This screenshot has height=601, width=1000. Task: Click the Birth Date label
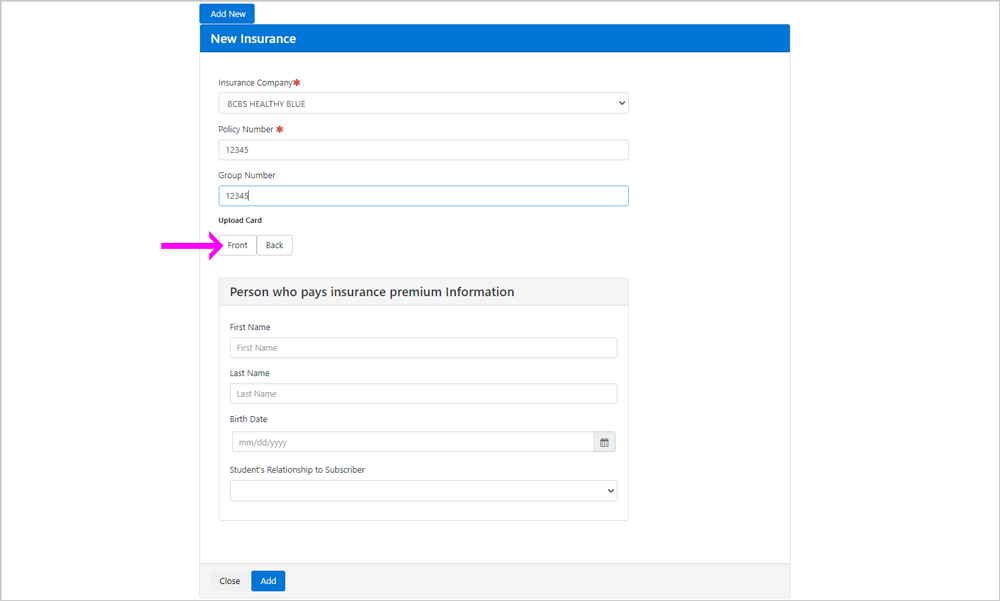coord(248,419)
